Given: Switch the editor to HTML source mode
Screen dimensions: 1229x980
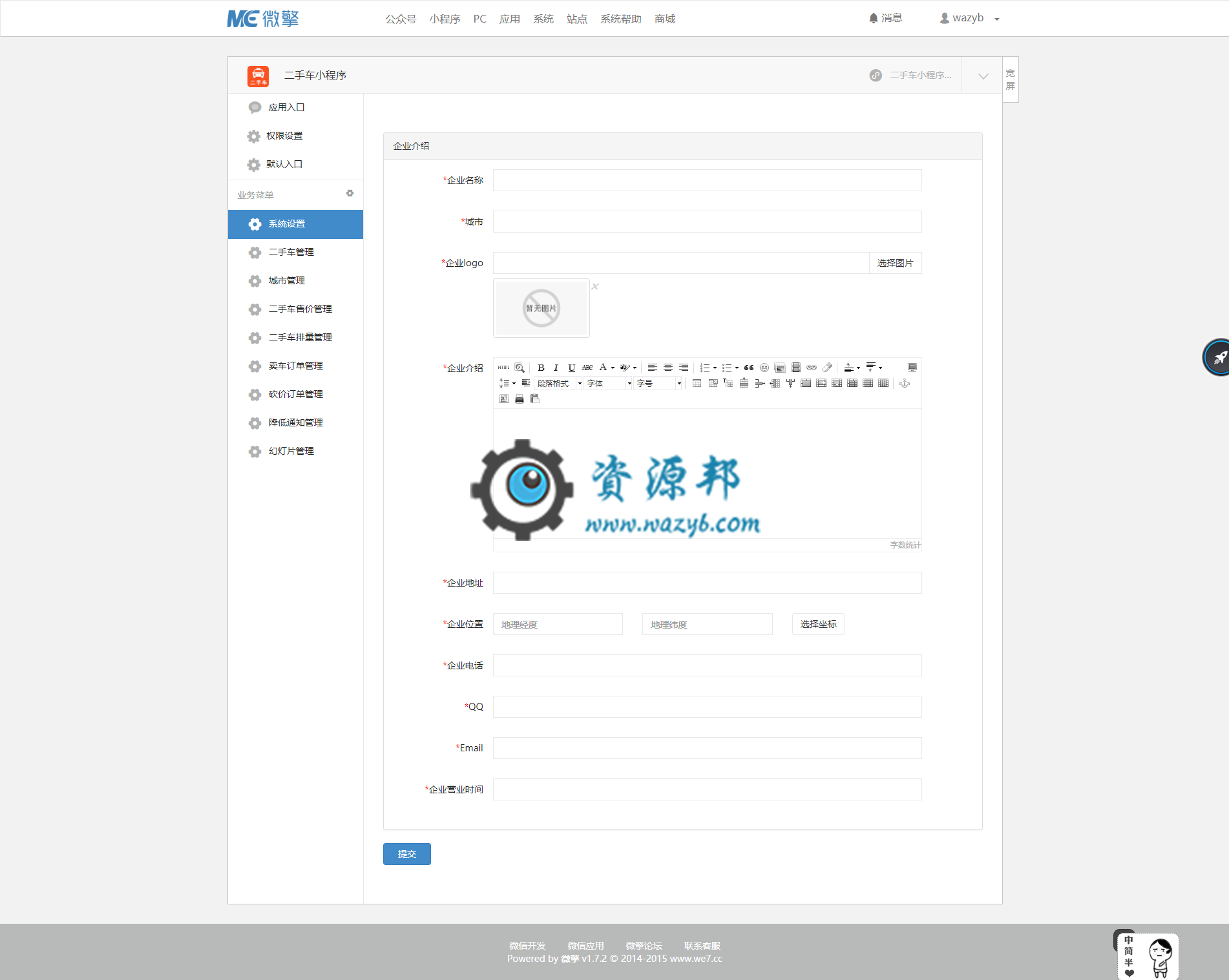Looking at the screenshot, I should (504, 368).
